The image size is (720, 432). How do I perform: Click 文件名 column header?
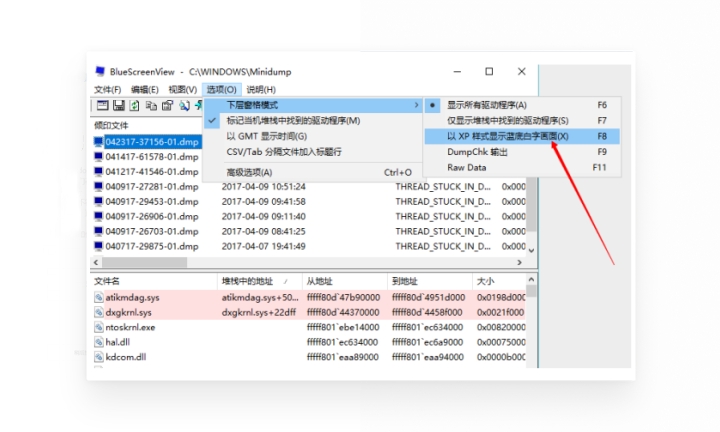click(x=154, y=281)
